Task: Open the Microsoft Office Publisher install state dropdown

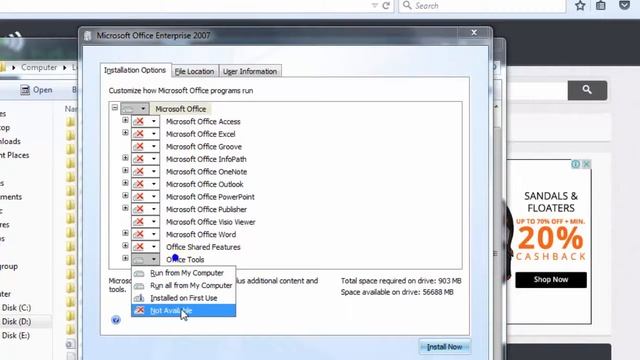Action: [x=145, y=209]
